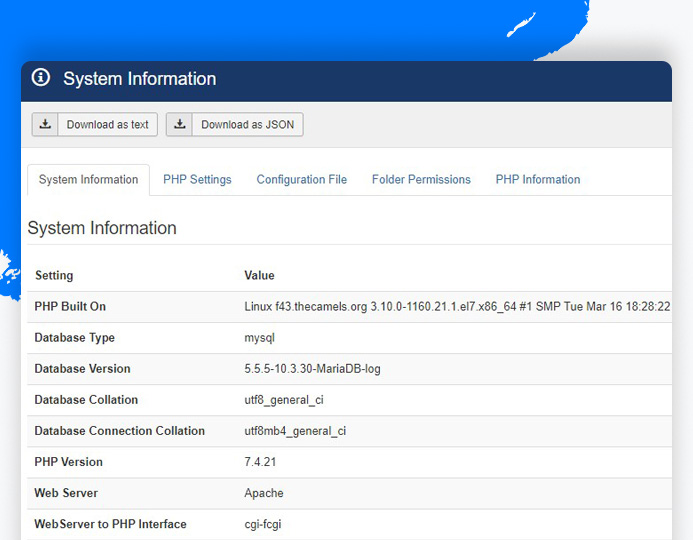Click download icon on Download as JSON
The image size is (693, 540).
pos(179,124)
